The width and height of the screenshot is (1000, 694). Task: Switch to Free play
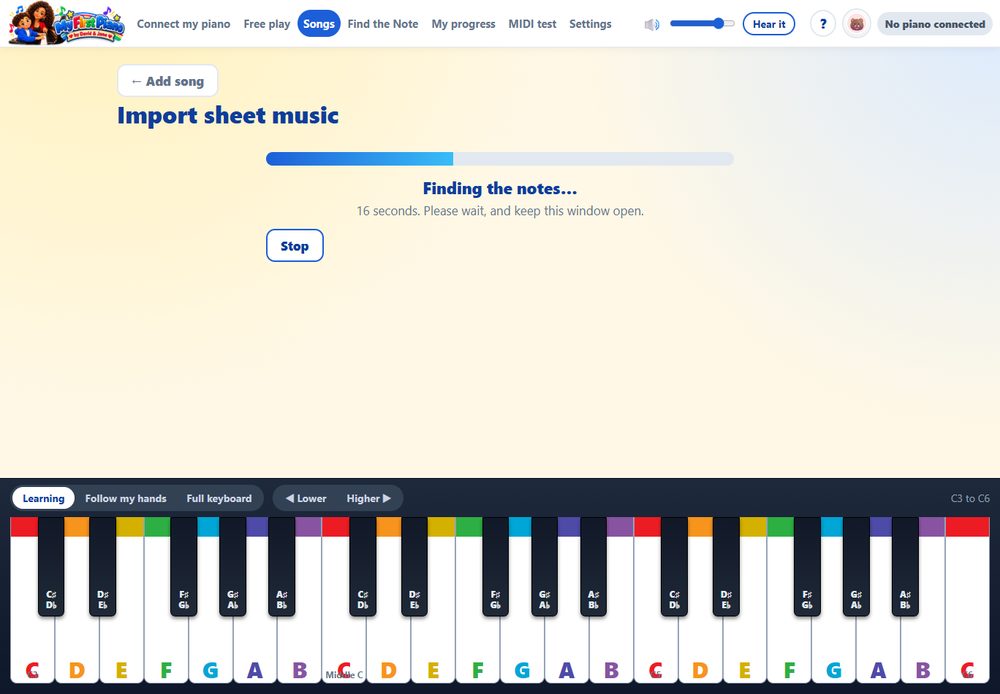pyautogui.click(x=267, y=24)
